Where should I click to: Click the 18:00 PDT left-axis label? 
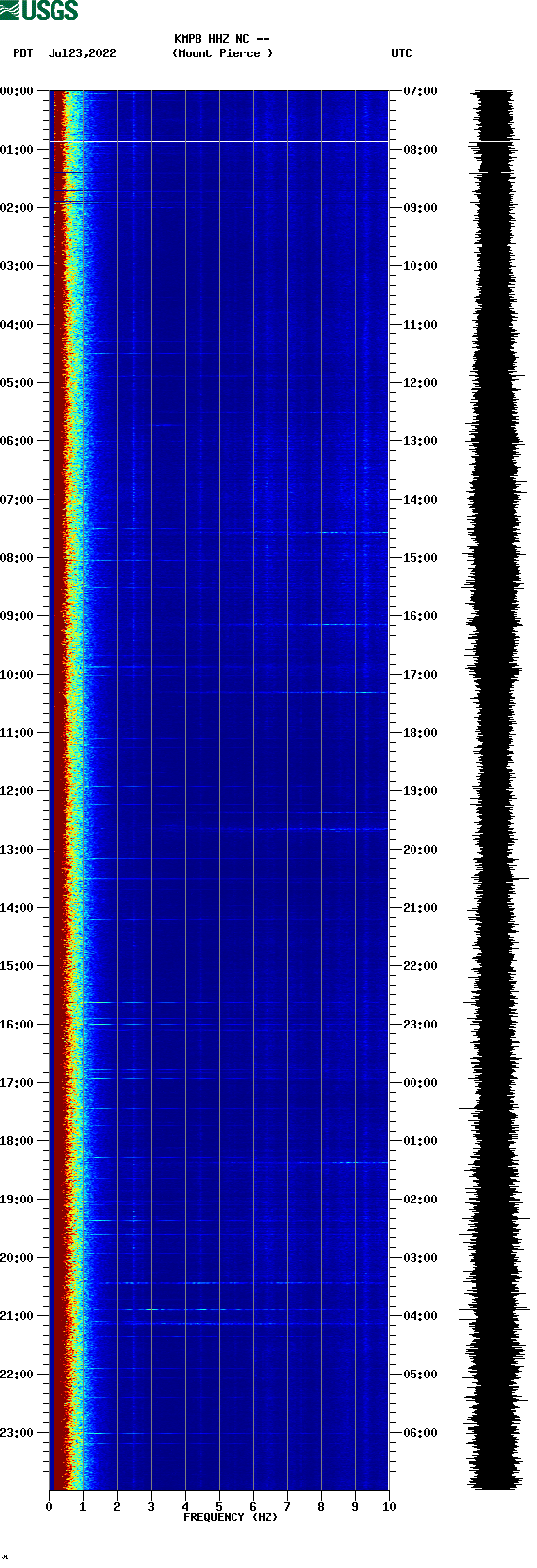pos(17,1141)
